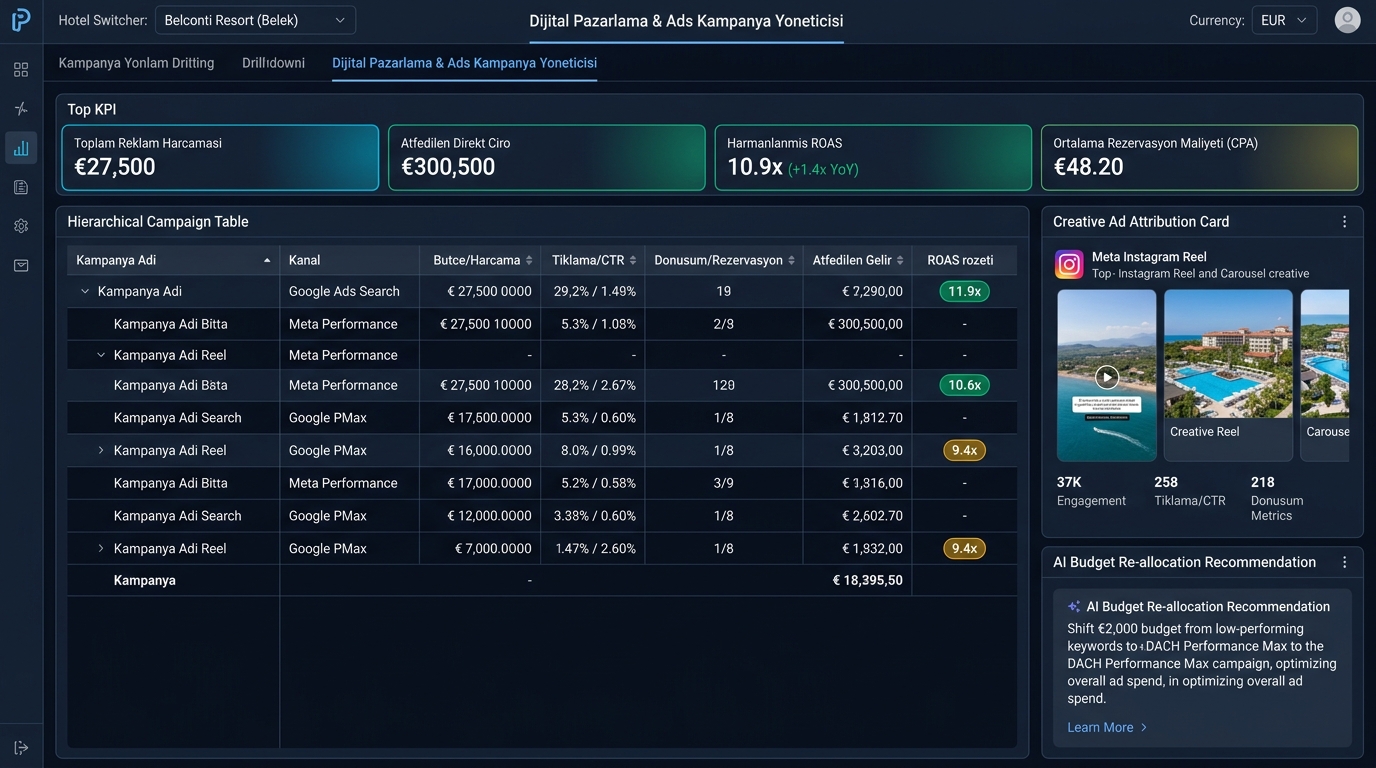Select the Dijital Pazarlama & Ads Kampanya Yoneticisi tab
1376x768 pixels.
464,63
